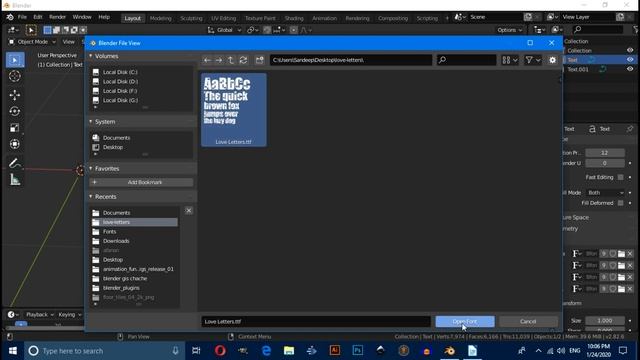Open the Render menu
640x360 pixels.
pos(57,17)
